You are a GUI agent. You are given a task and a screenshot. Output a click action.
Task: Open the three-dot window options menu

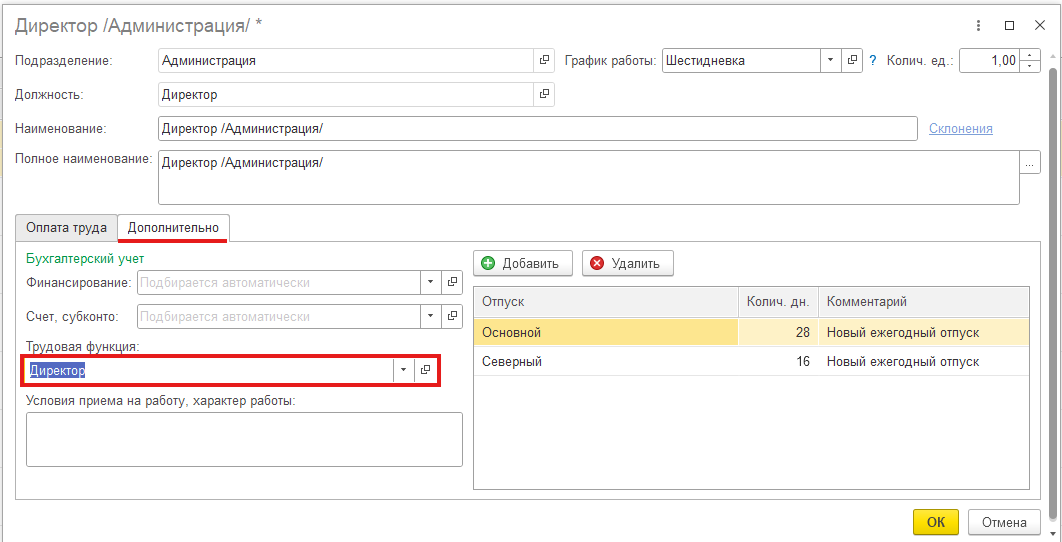coord(978,26)
